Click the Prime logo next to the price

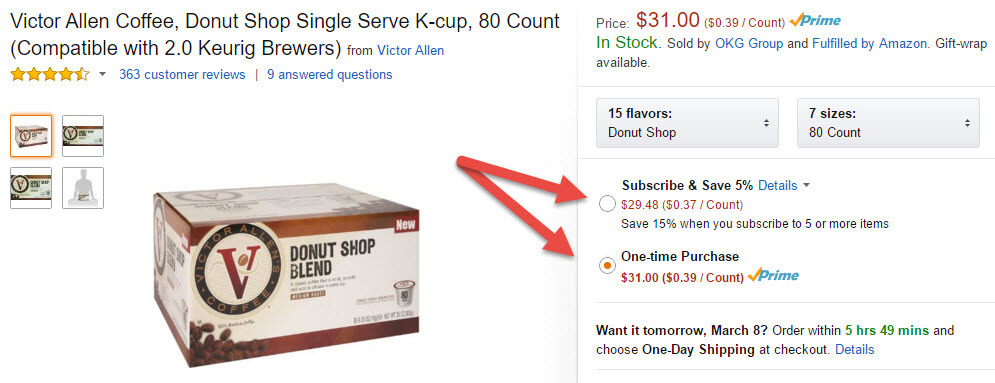pyautogui.click(x=815, y=21)
